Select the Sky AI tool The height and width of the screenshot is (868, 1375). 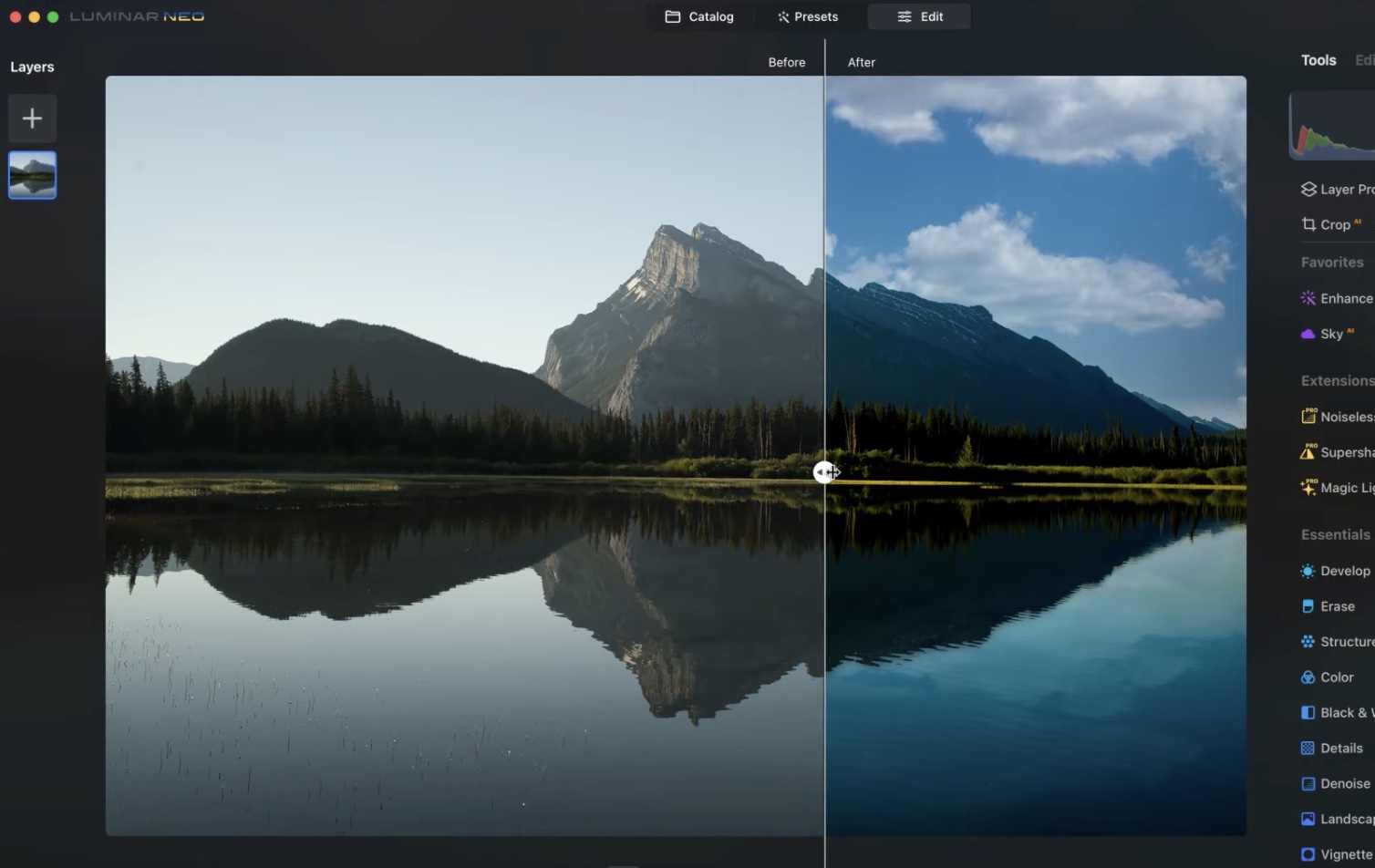pos(1330,333)
